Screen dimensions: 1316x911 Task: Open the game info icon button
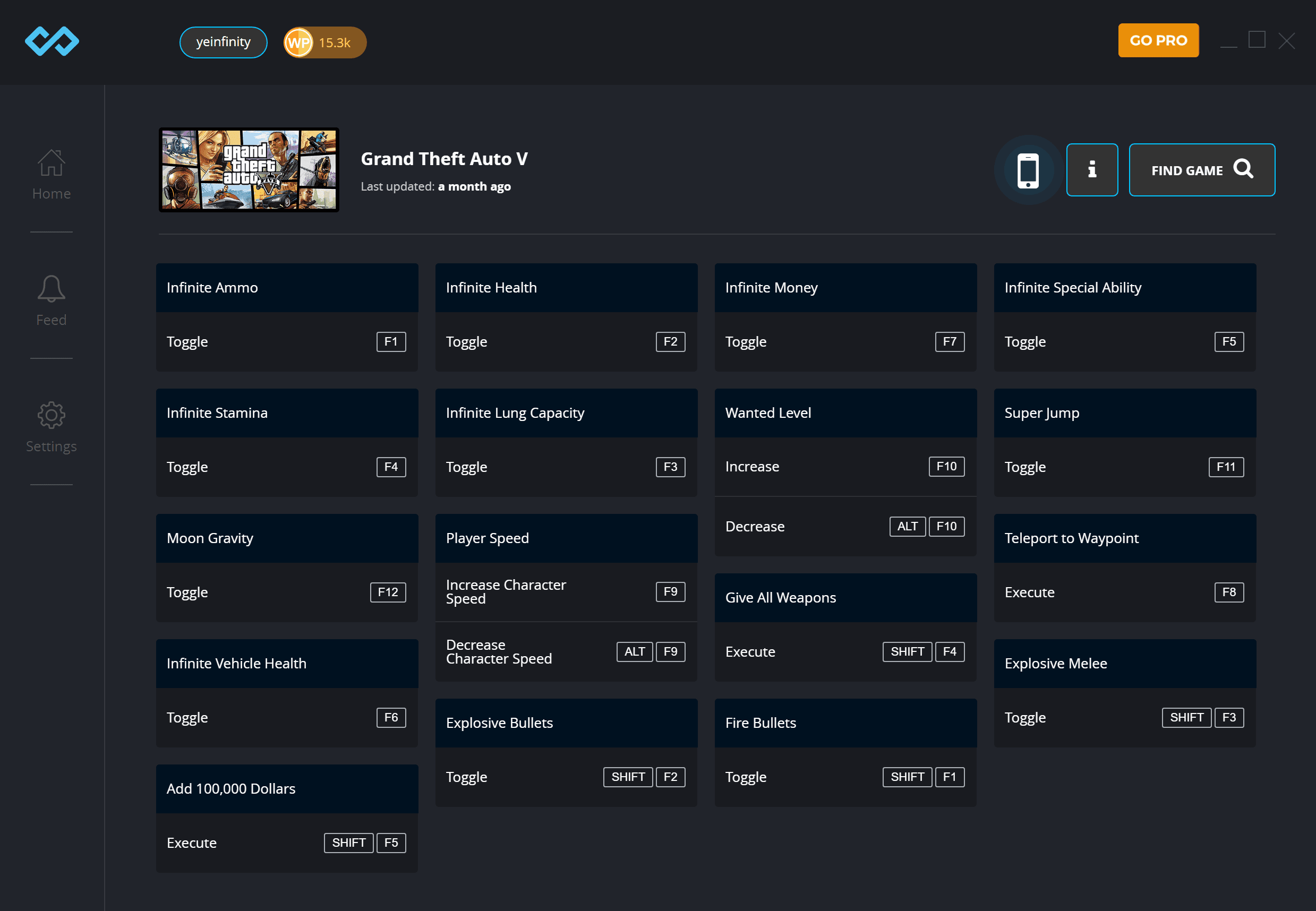click(1092, 169)
